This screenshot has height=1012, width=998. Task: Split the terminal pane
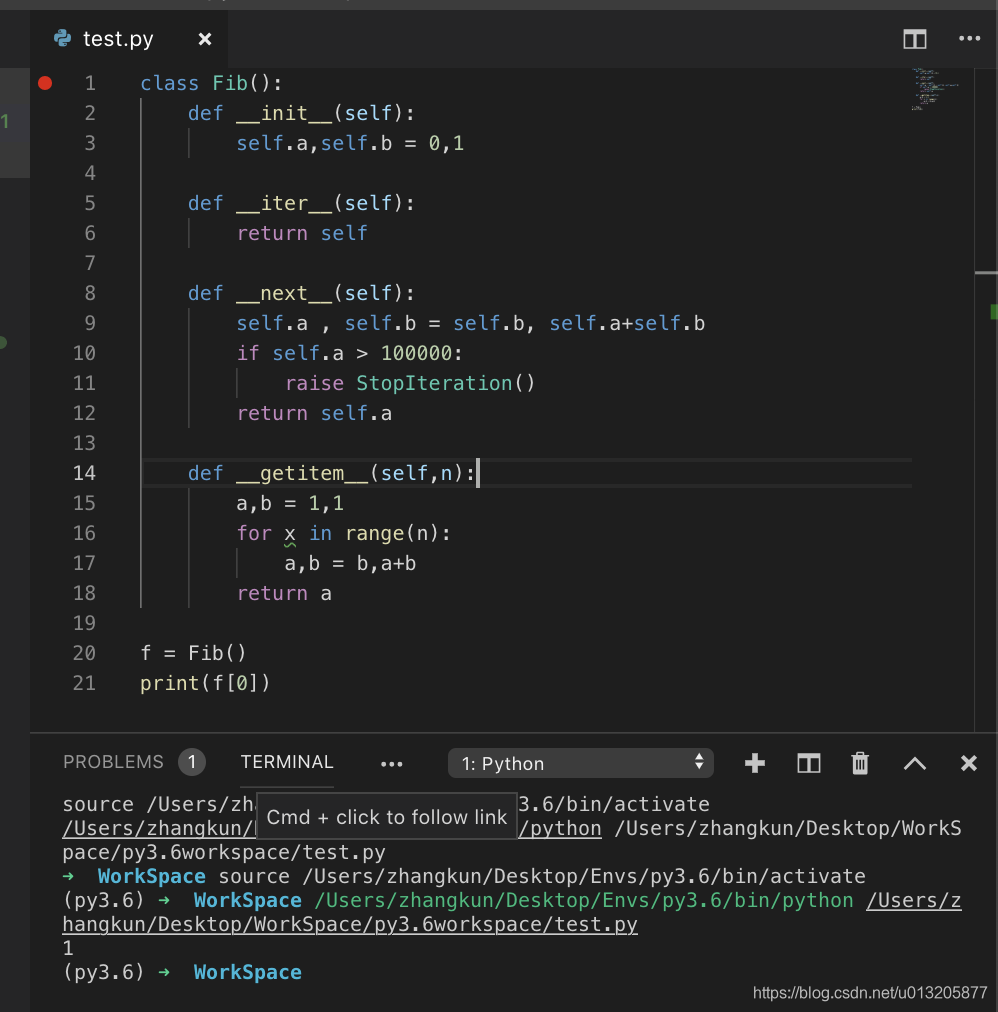pyautogui.click(x=808, y=764)
